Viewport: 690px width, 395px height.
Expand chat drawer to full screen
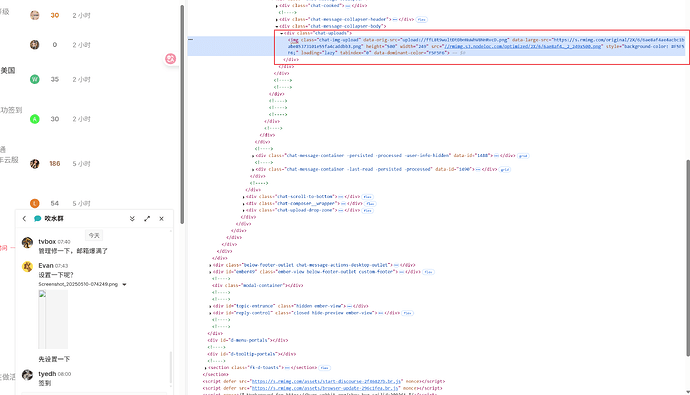tap(147, 219)
